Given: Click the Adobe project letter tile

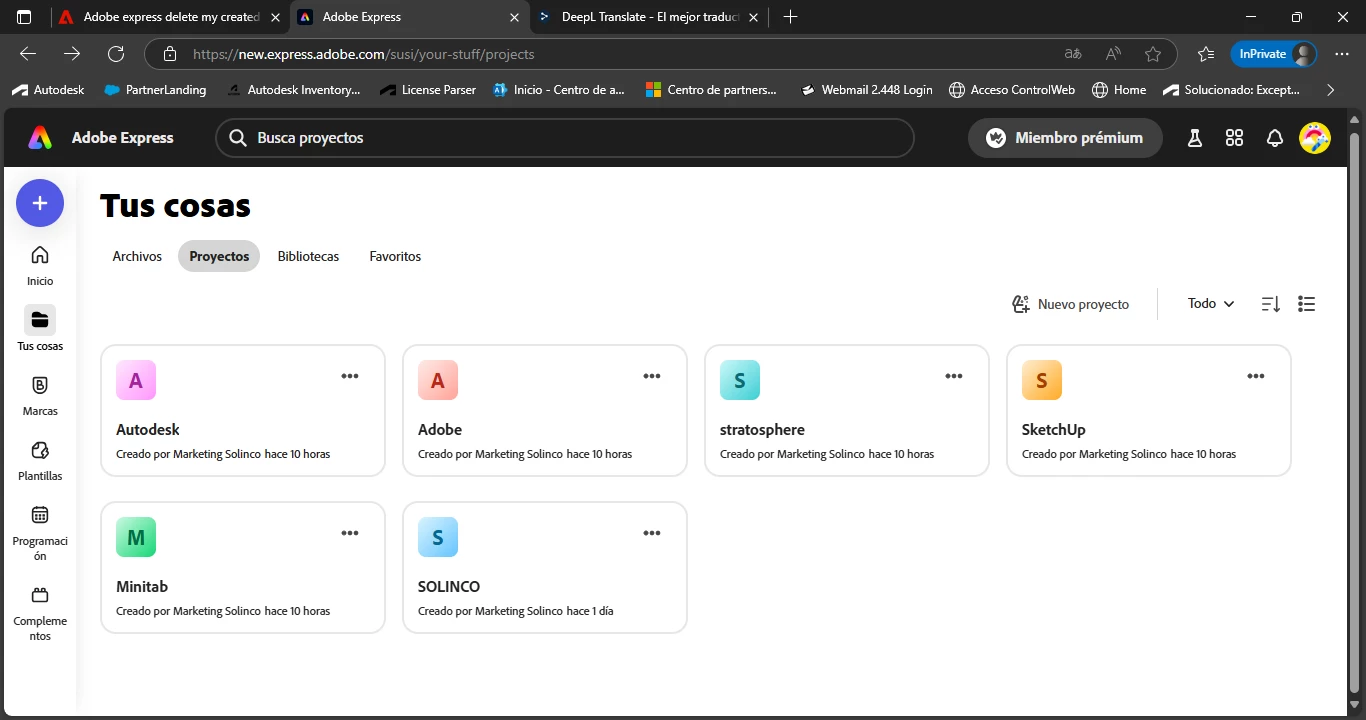Looking at the screenshot, I should coord(438,380).
